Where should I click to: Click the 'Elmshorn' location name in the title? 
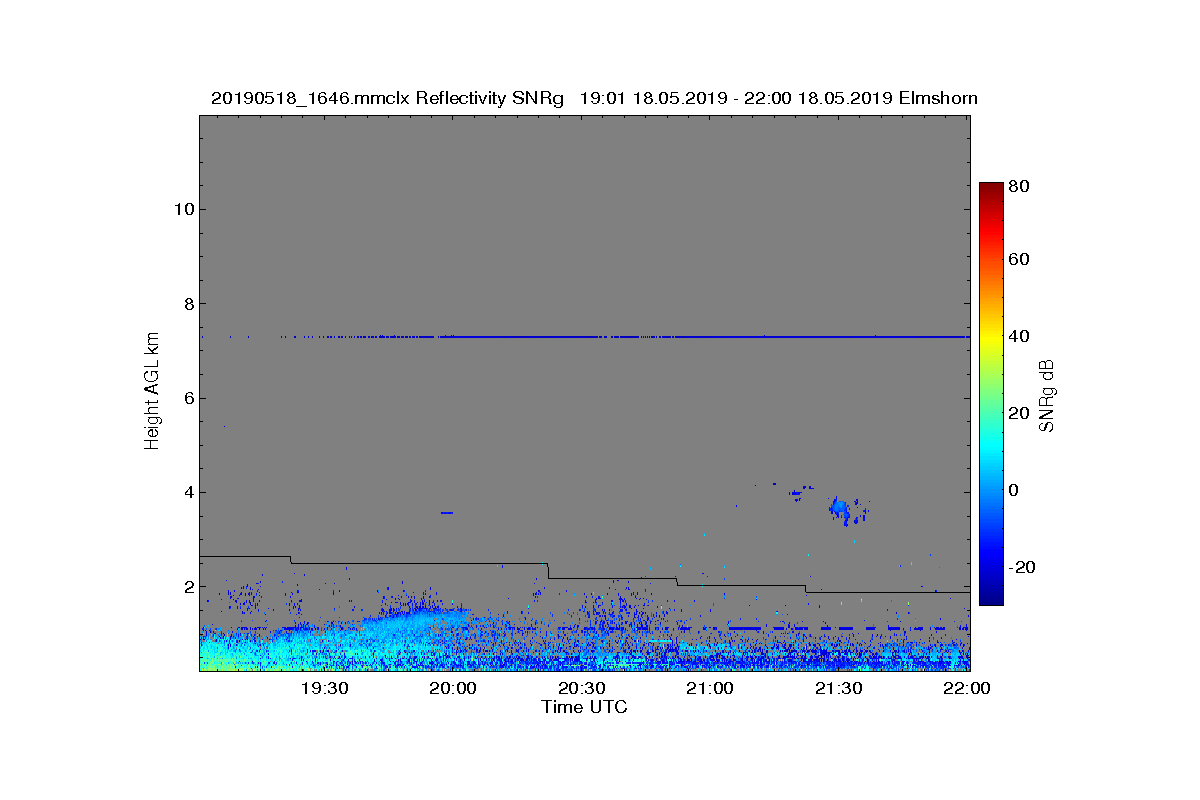pyautogui.click(x=938, y=99)
